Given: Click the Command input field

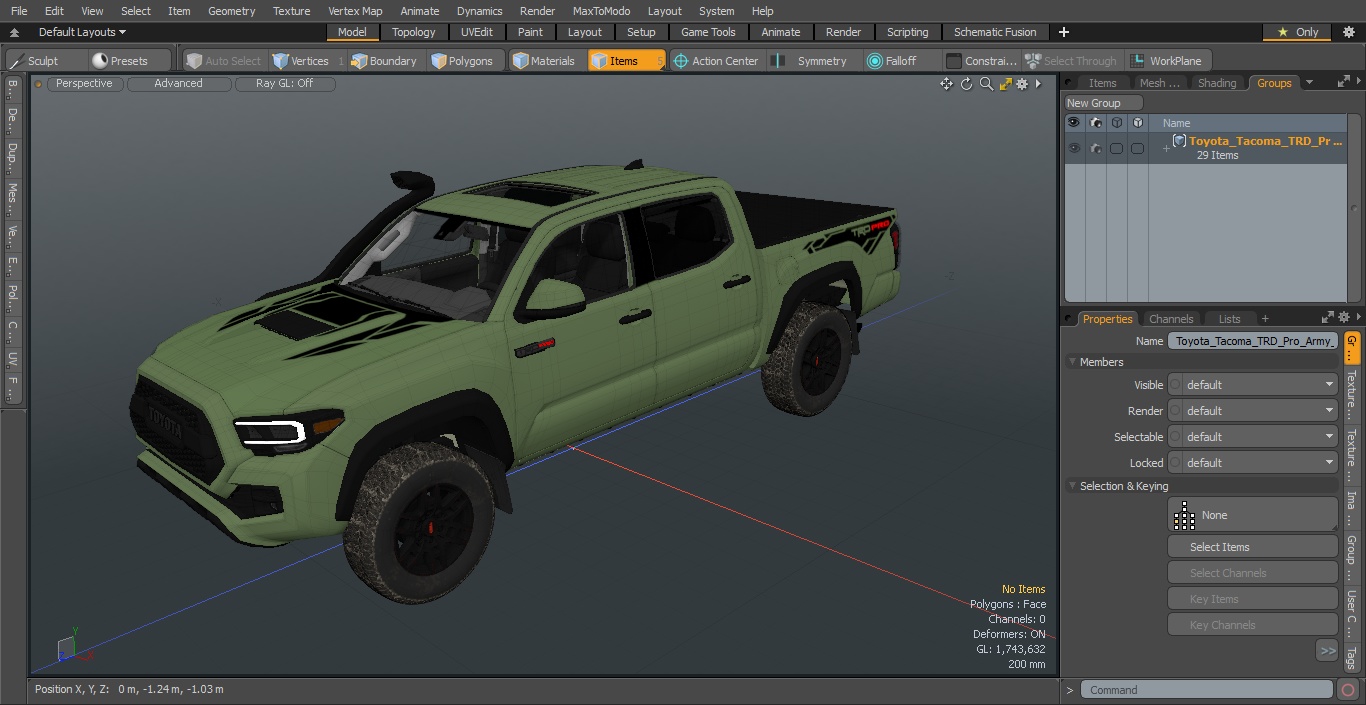Looking at the screenshot, I should click(x=1207, y=690).
